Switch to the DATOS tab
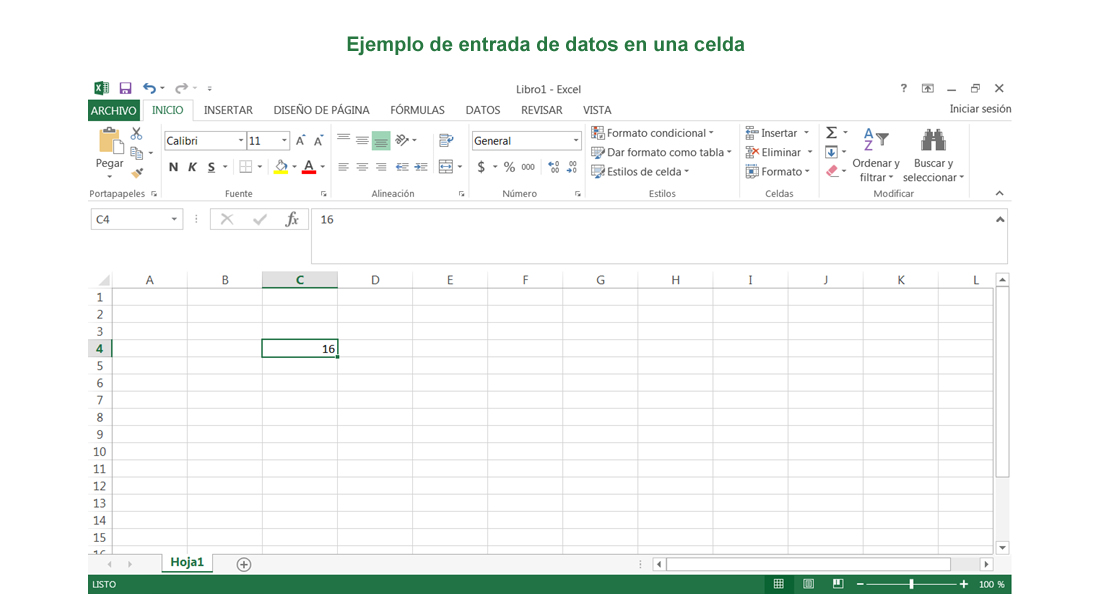Screen dimensions: 1100x602 pos(483,110)
